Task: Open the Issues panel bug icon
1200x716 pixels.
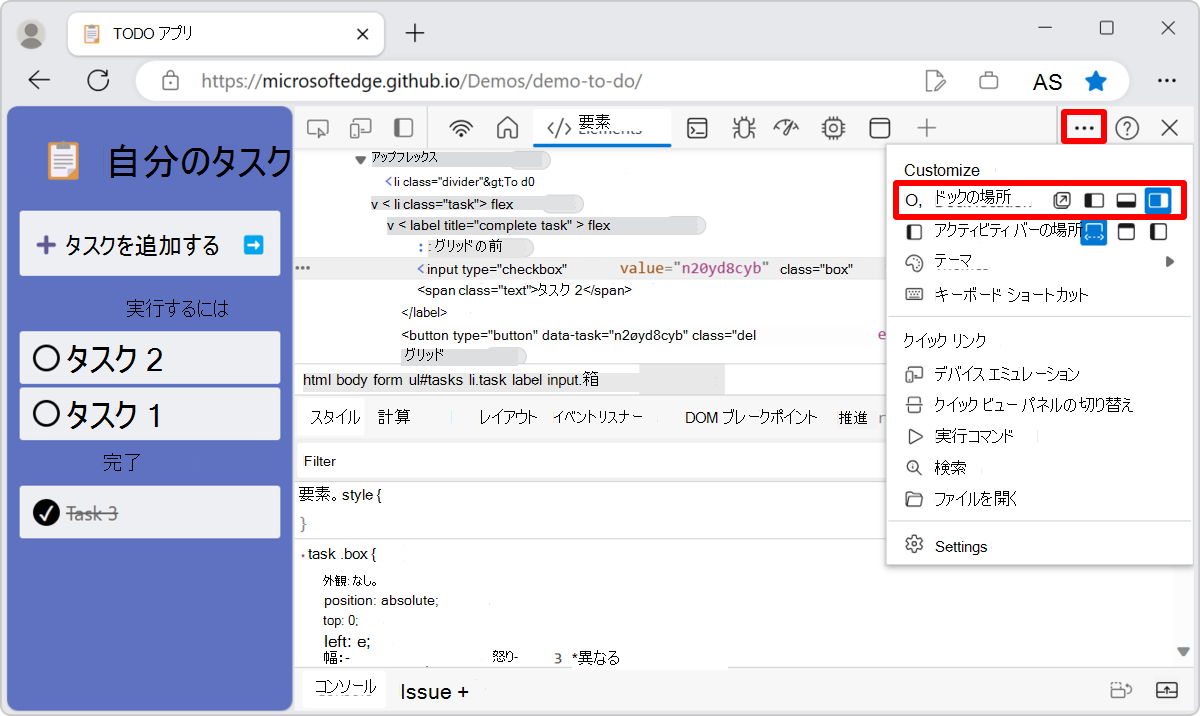Action: [x=741, y=128]
